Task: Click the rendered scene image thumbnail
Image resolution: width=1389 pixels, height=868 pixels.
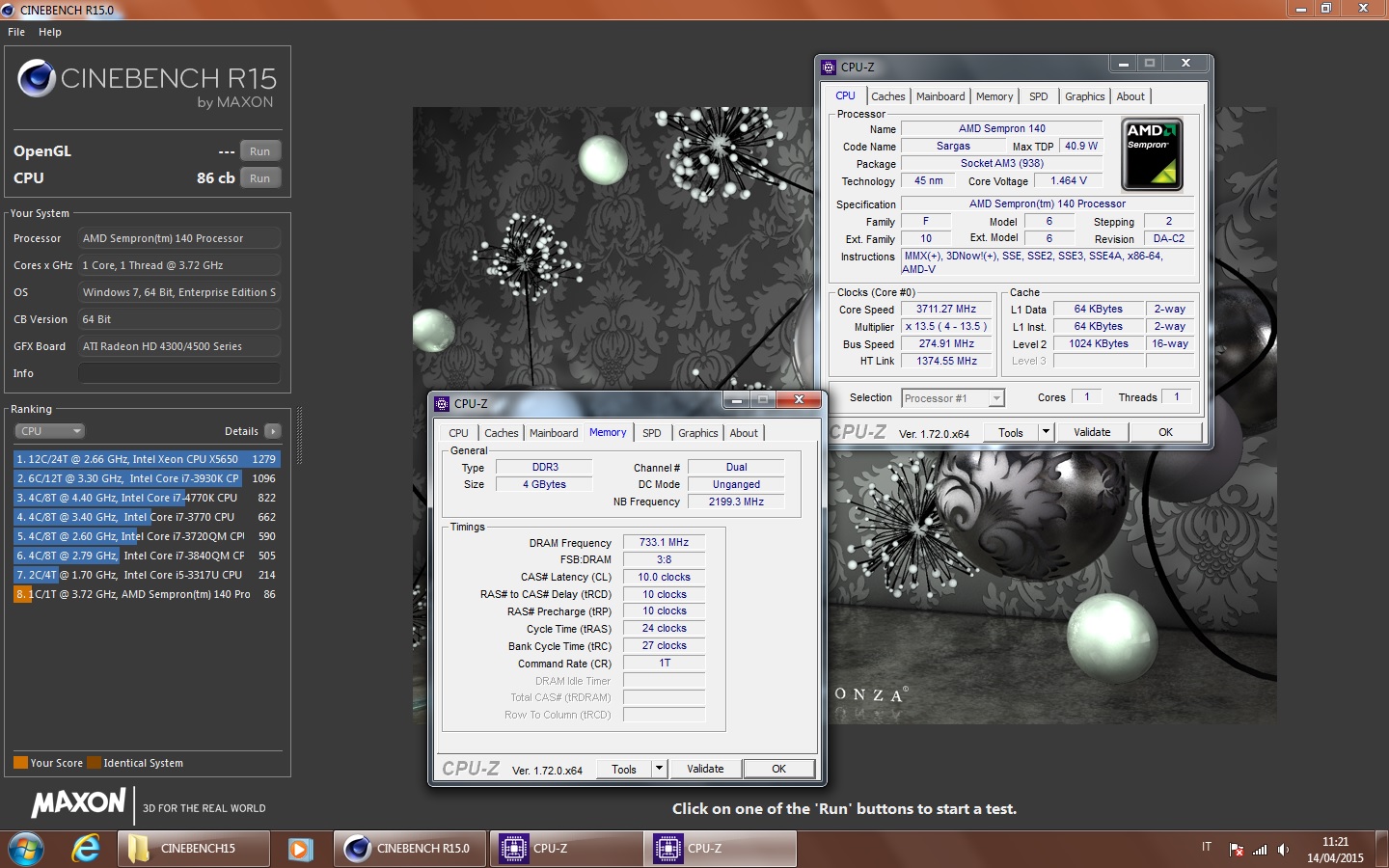Action: coord(845,415)
